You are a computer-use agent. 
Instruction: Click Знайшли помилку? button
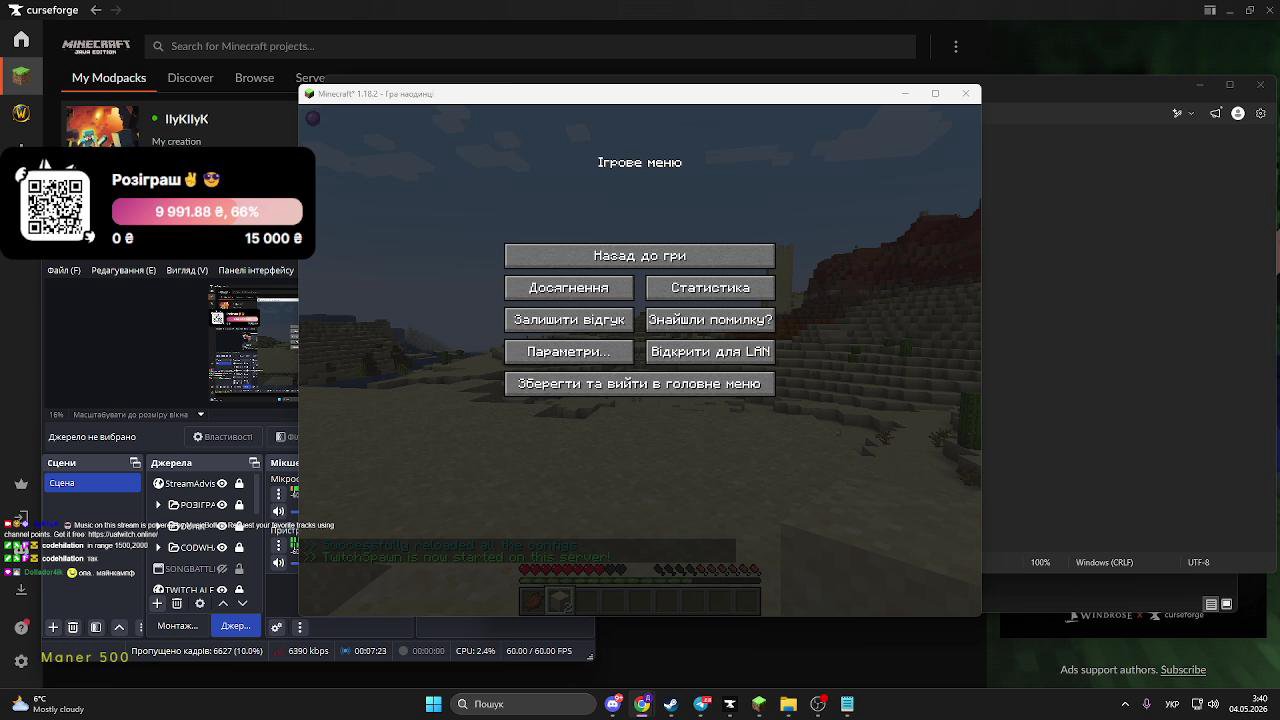pos(710,320)
